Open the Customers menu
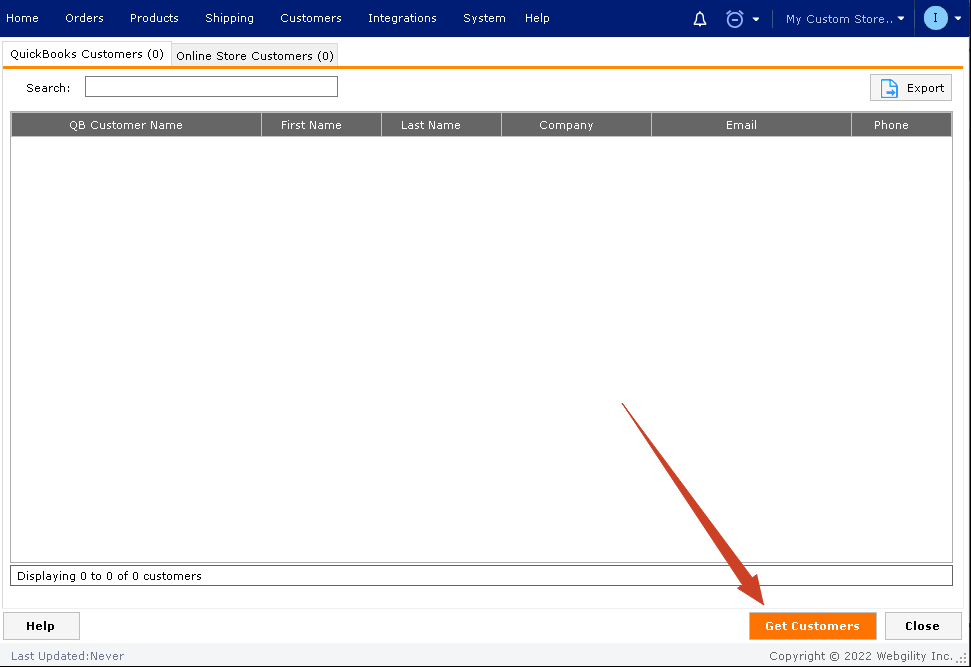 pyautogui.click(x=311, y=18)
